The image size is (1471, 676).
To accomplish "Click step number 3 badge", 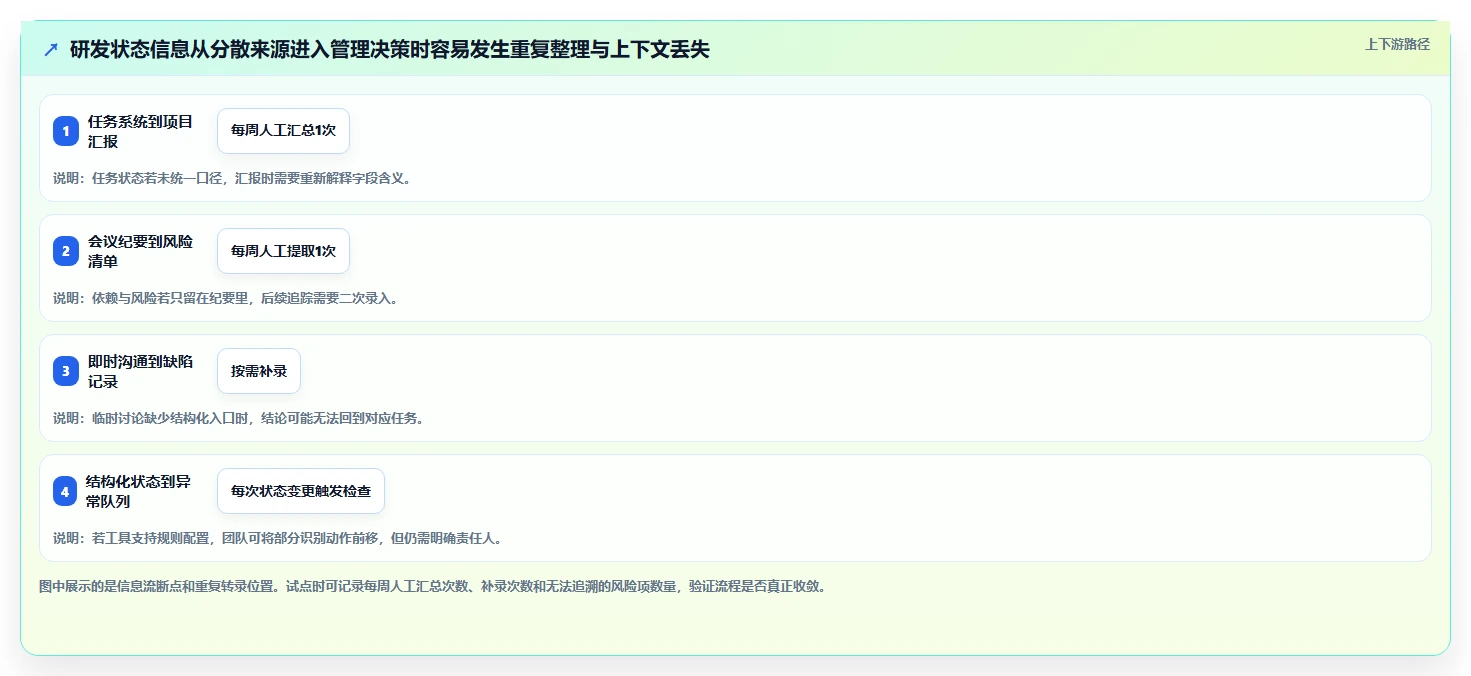I will pos(66,371).
